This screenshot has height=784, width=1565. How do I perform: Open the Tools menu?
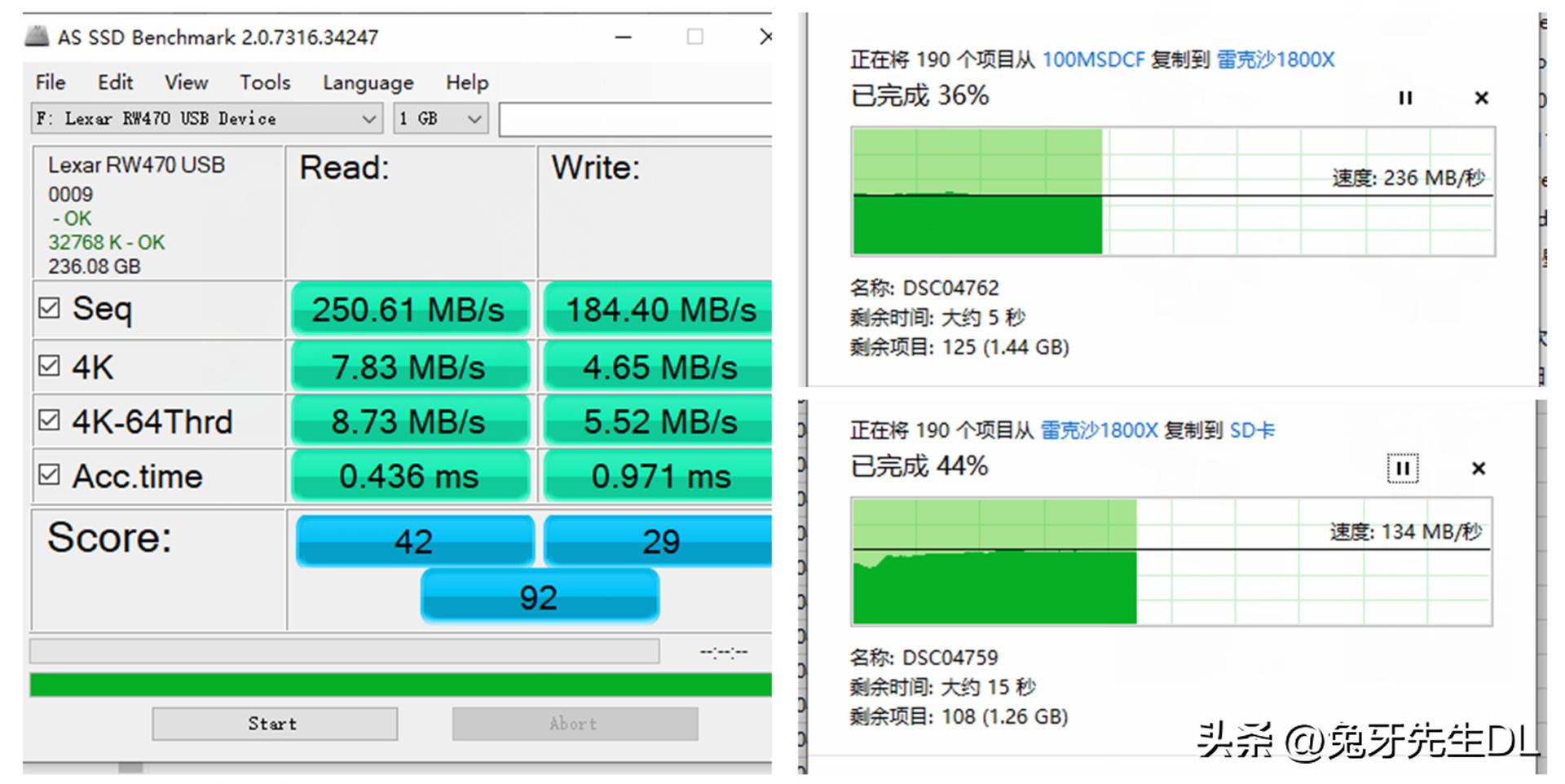264,82
